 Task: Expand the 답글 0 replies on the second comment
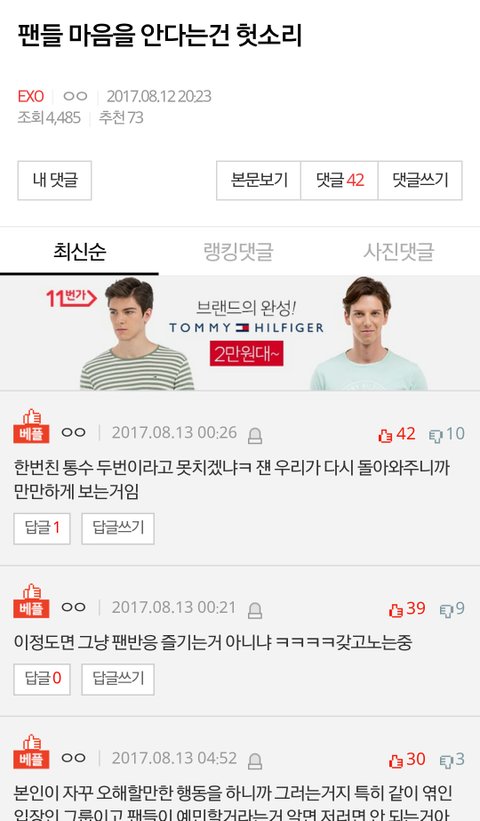[42, 679]
